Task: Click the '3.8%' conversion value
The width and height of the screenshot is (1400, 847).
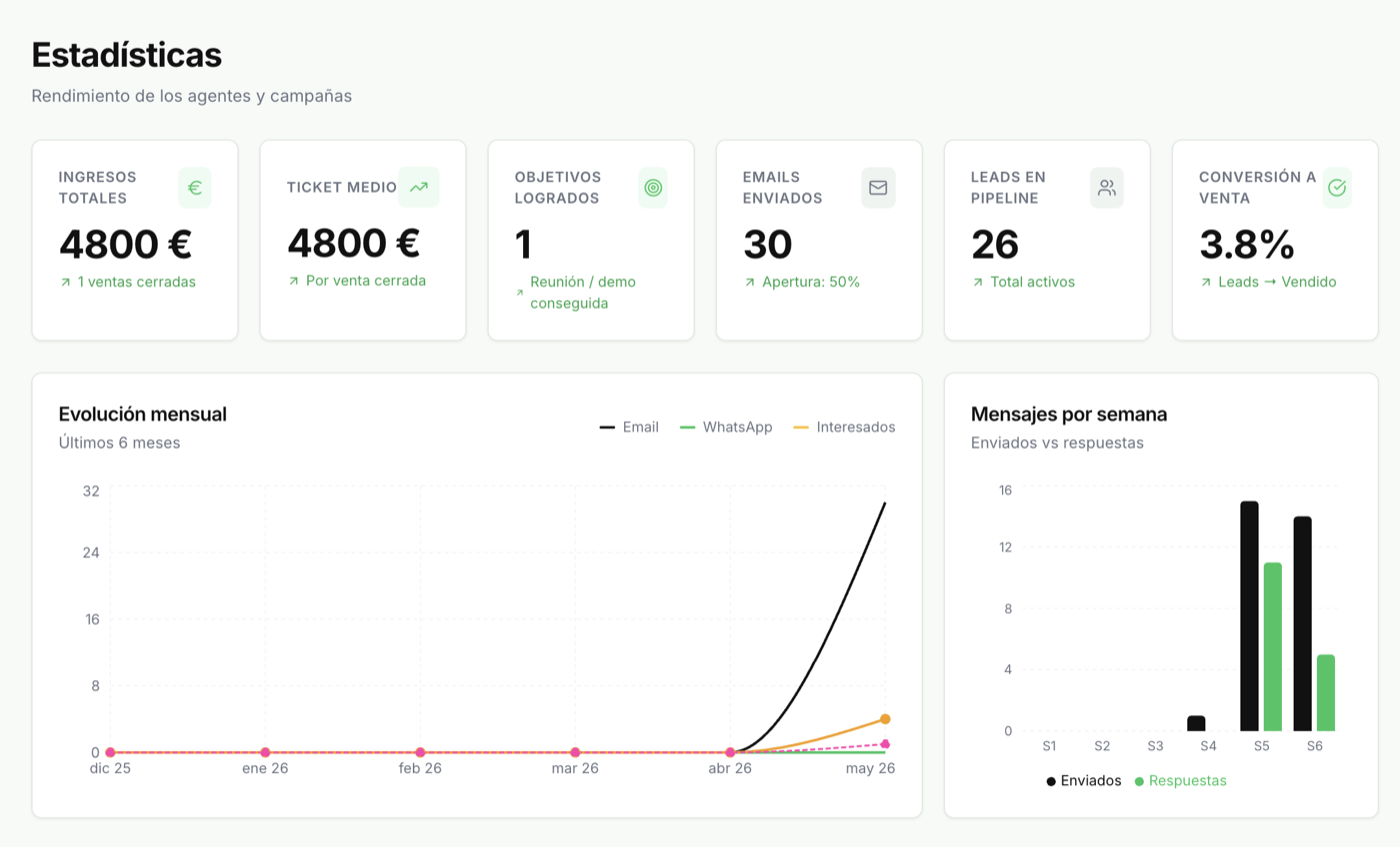Action: tap(1247, 244)
